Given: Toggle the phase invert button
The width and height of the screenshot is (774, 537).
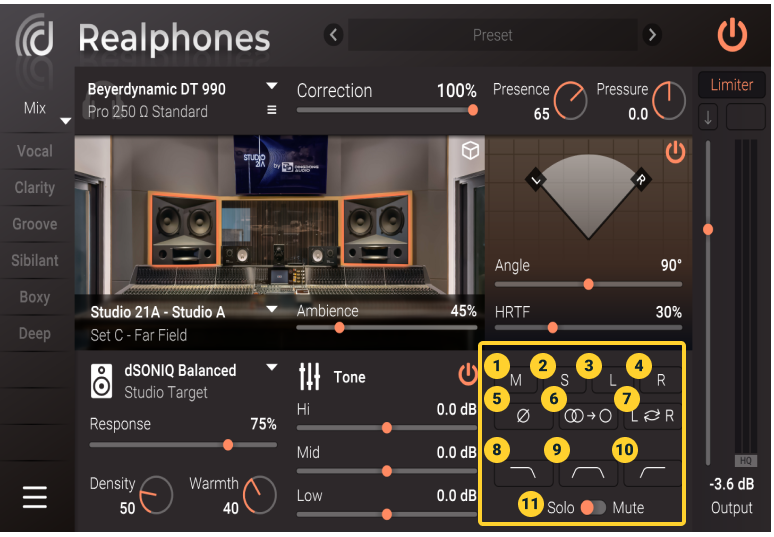Looking at the screenshot, I should 523,416.
